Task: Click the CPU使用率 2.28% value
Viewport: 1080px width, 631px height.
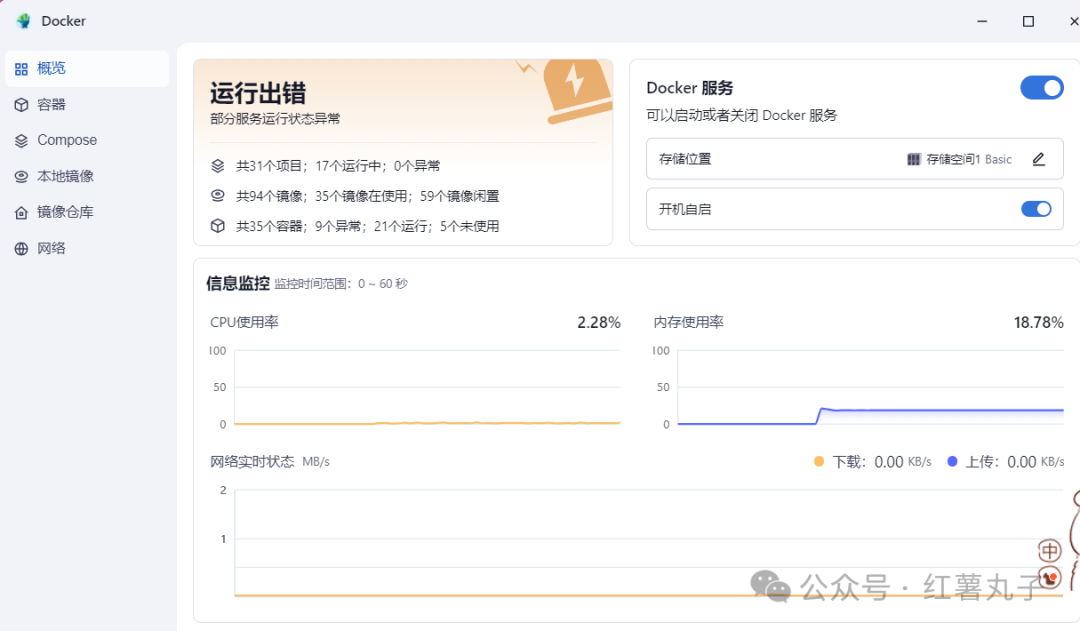Action: click(x=599, y=322)
